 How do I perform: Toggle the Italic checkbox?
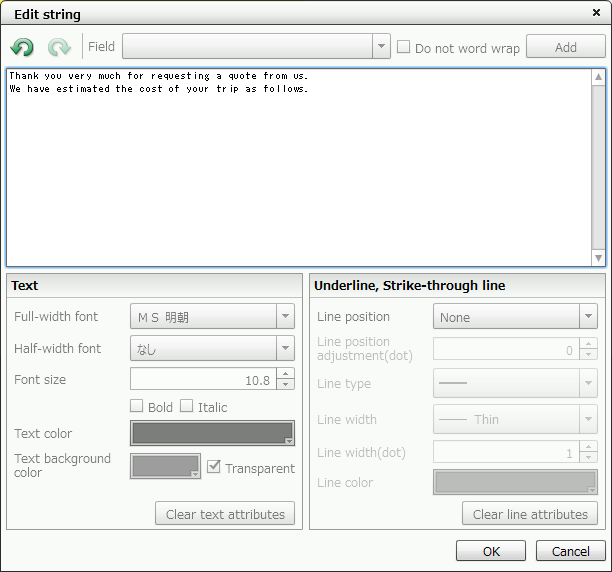click(x=186, y=406)
